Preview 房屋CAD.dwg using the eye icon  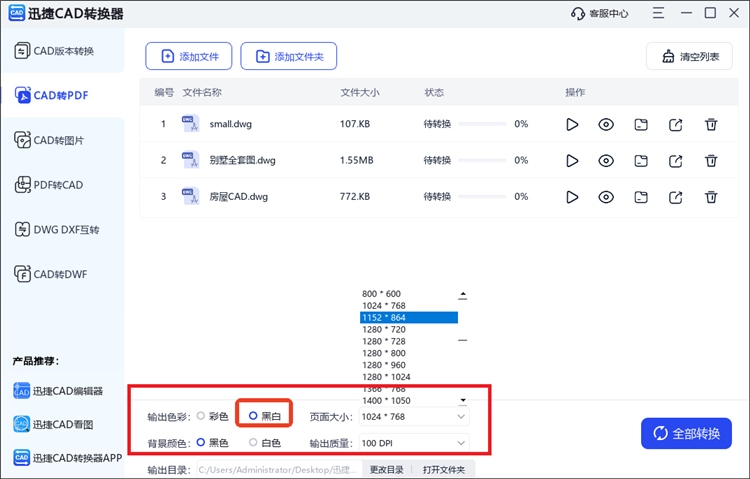click(606, 197)
